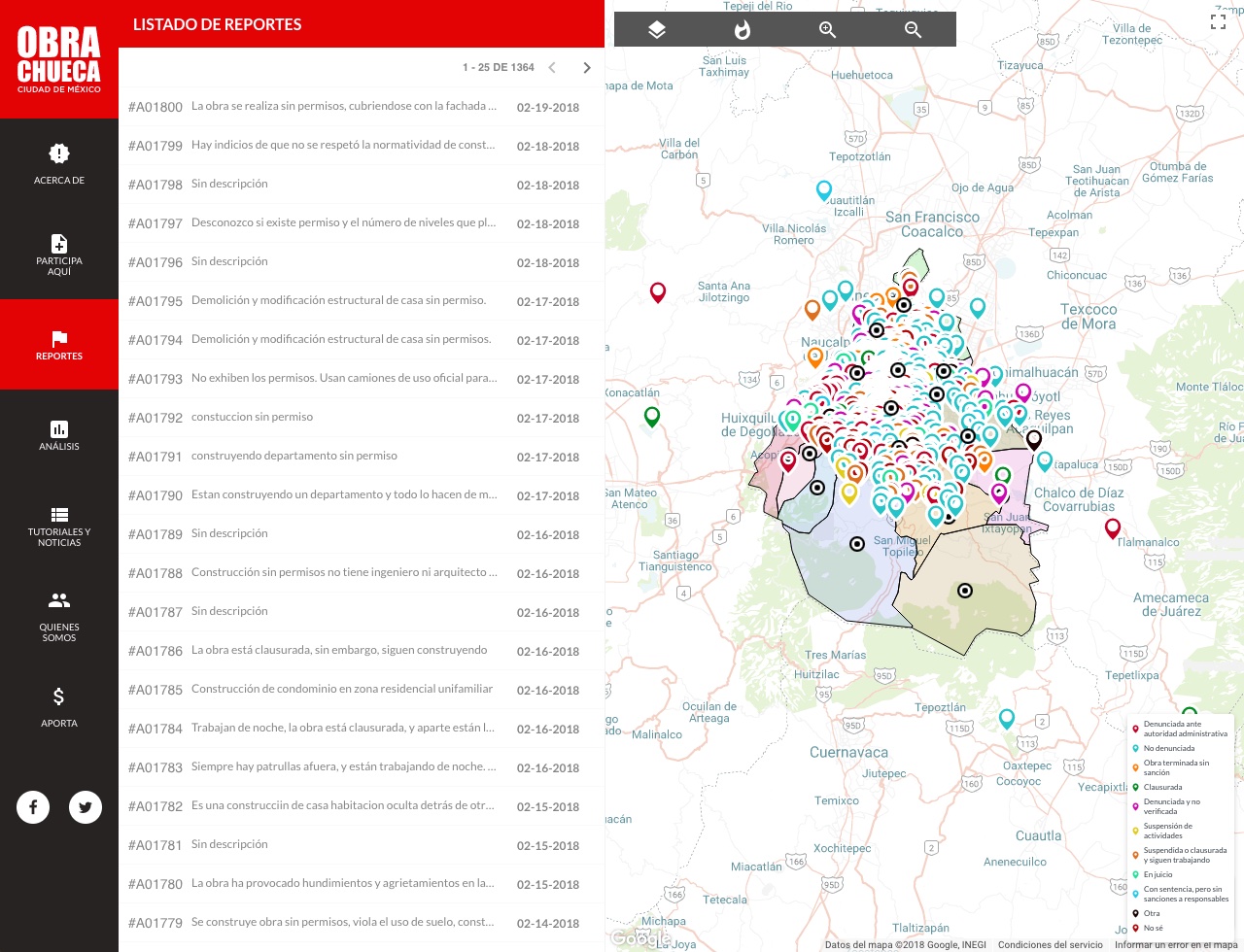Go to next page of reports
The height and width of the screenshot is (952, 1244).
pos(586,68)
